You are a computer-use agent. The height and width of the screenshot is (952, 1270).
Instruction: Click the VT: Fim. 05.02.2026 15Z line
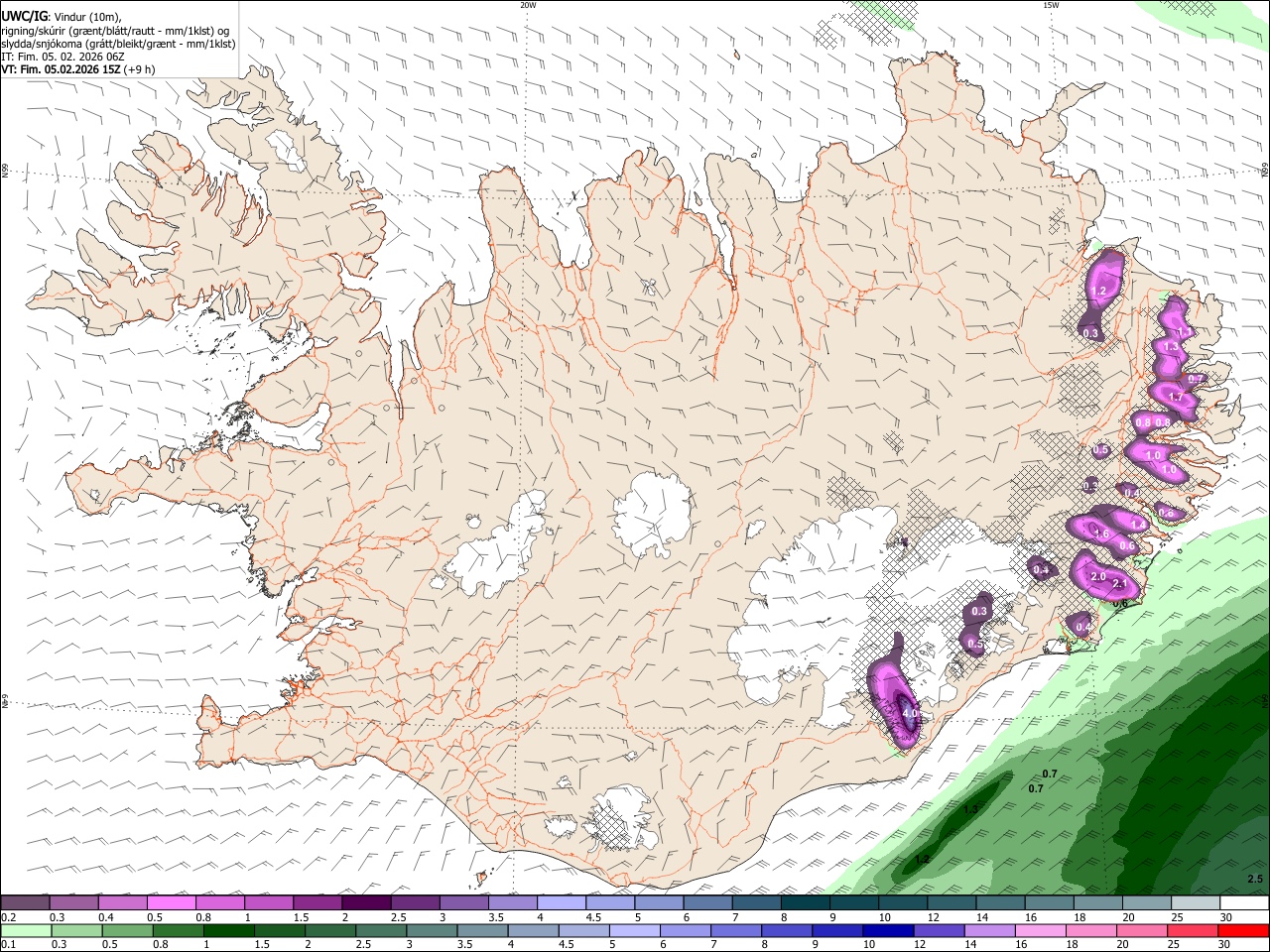(x=77, y=69)
